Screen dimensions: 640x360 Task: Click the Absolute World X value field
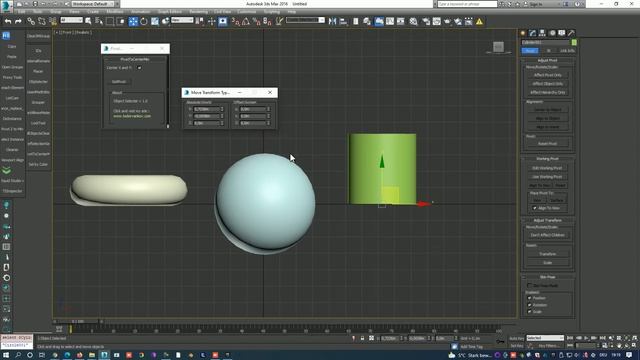pyautogui.click(x=206, y=109)
